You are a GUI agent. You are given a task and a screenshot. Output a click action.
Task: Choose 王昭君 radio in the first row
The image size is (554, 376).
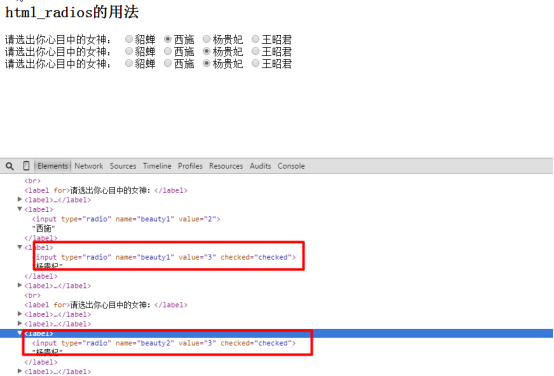point(255,39)
